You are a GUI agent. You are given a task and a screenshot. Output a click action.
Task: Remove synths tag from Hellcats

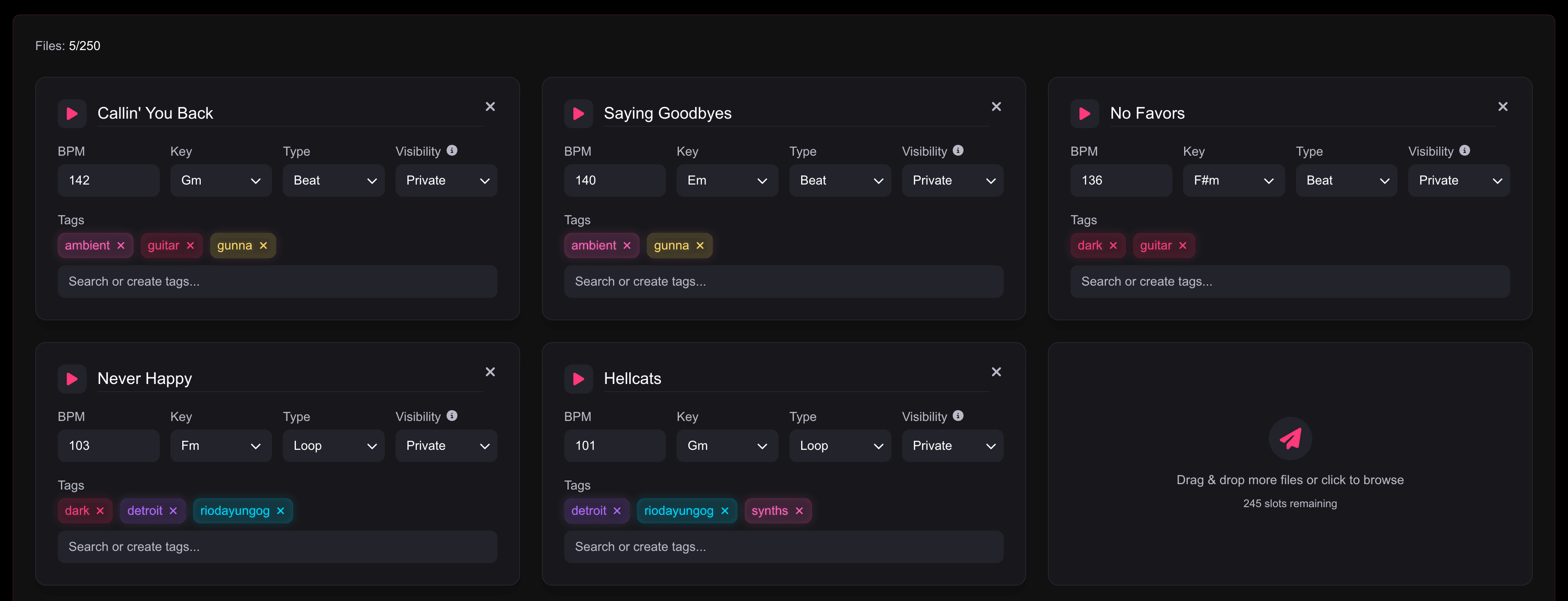pyautogui.click(x=799, y=511)
